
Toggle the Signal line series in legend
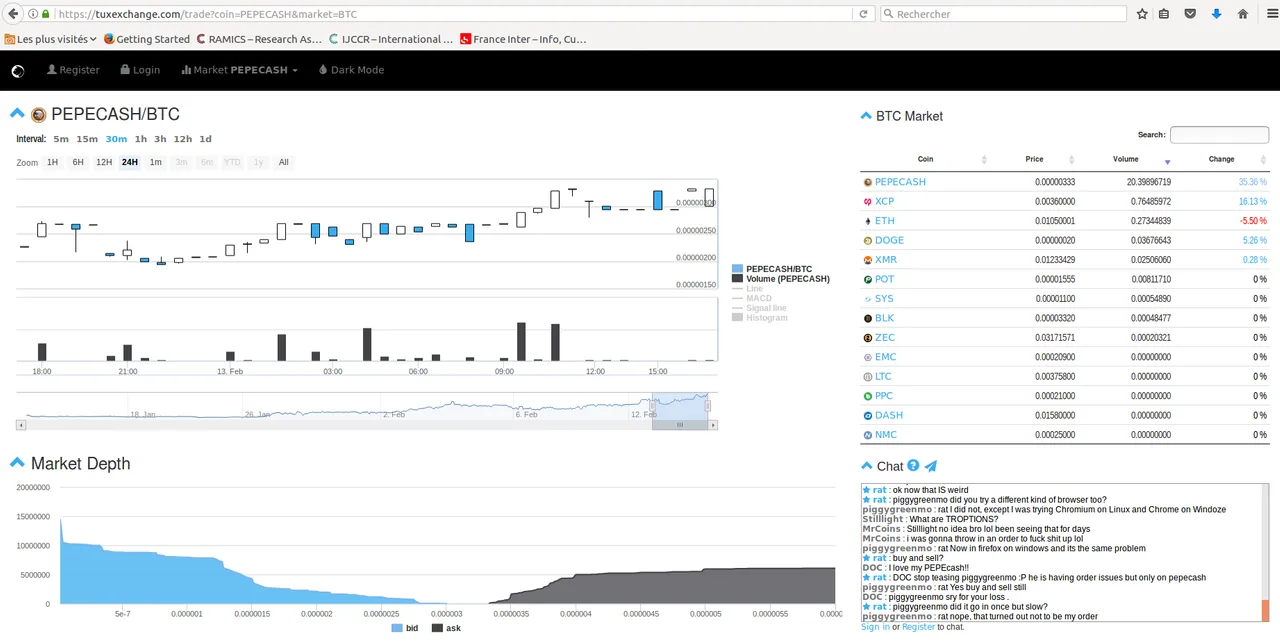[759, 308]
